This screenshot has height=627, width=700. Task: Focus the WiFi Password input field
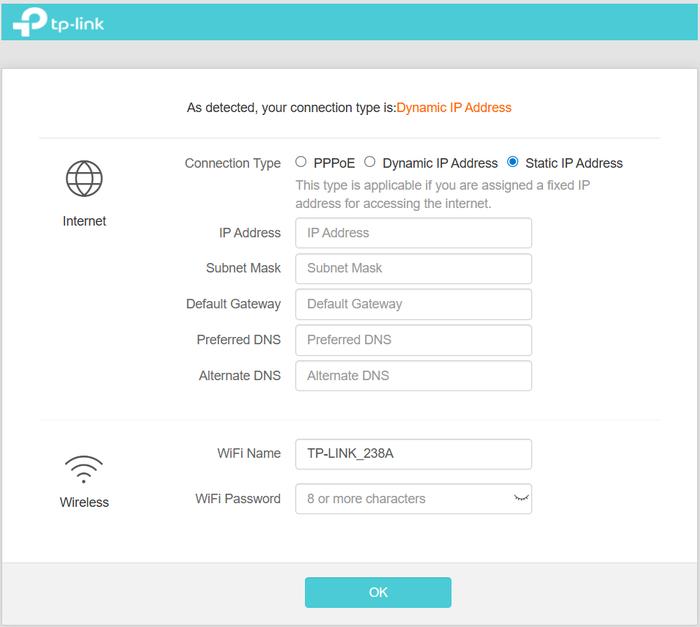click(400, 499)
